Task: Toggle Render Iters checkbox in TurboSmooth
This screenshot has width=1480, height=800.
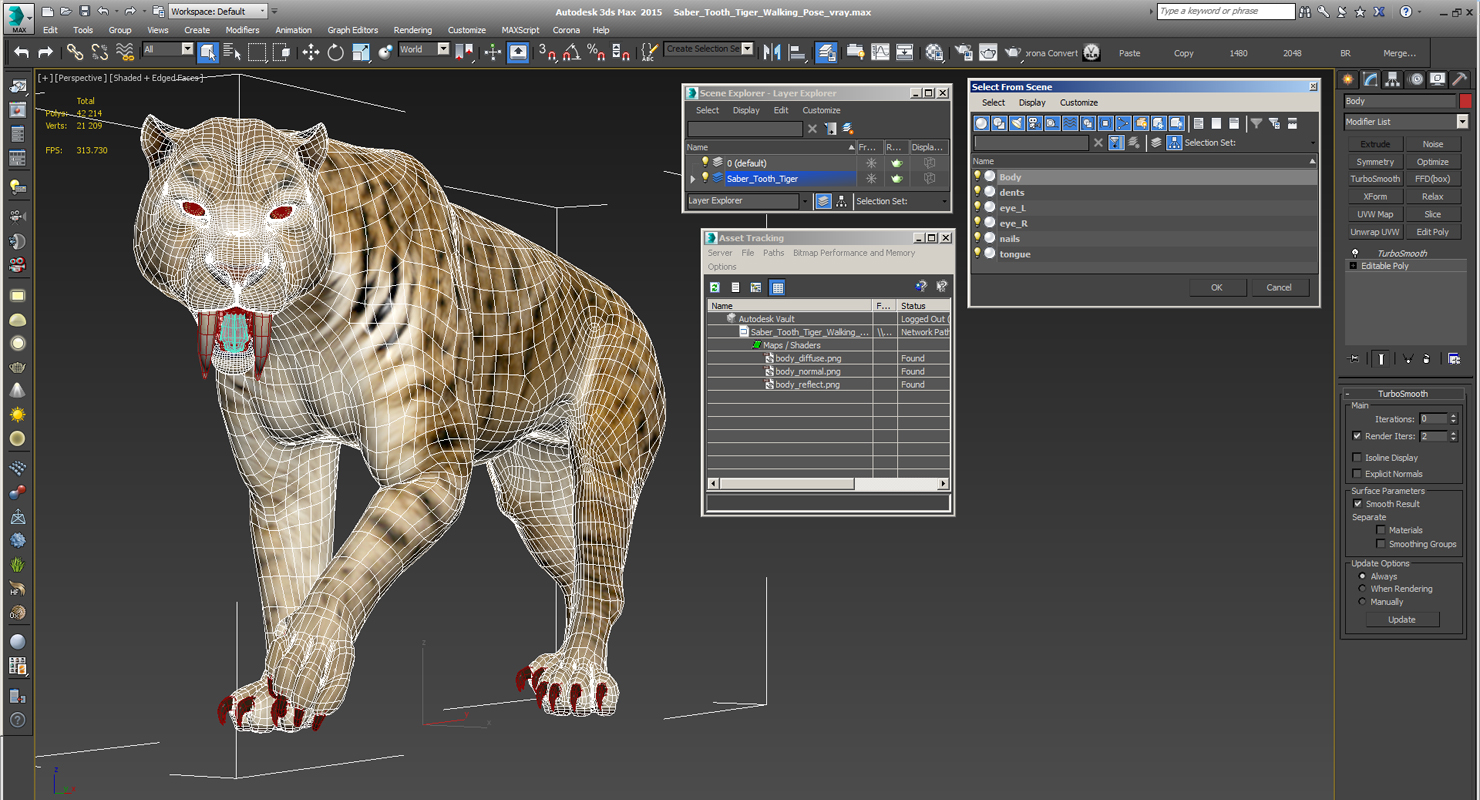Action: pyautogui.click(x=1357, y=436)
